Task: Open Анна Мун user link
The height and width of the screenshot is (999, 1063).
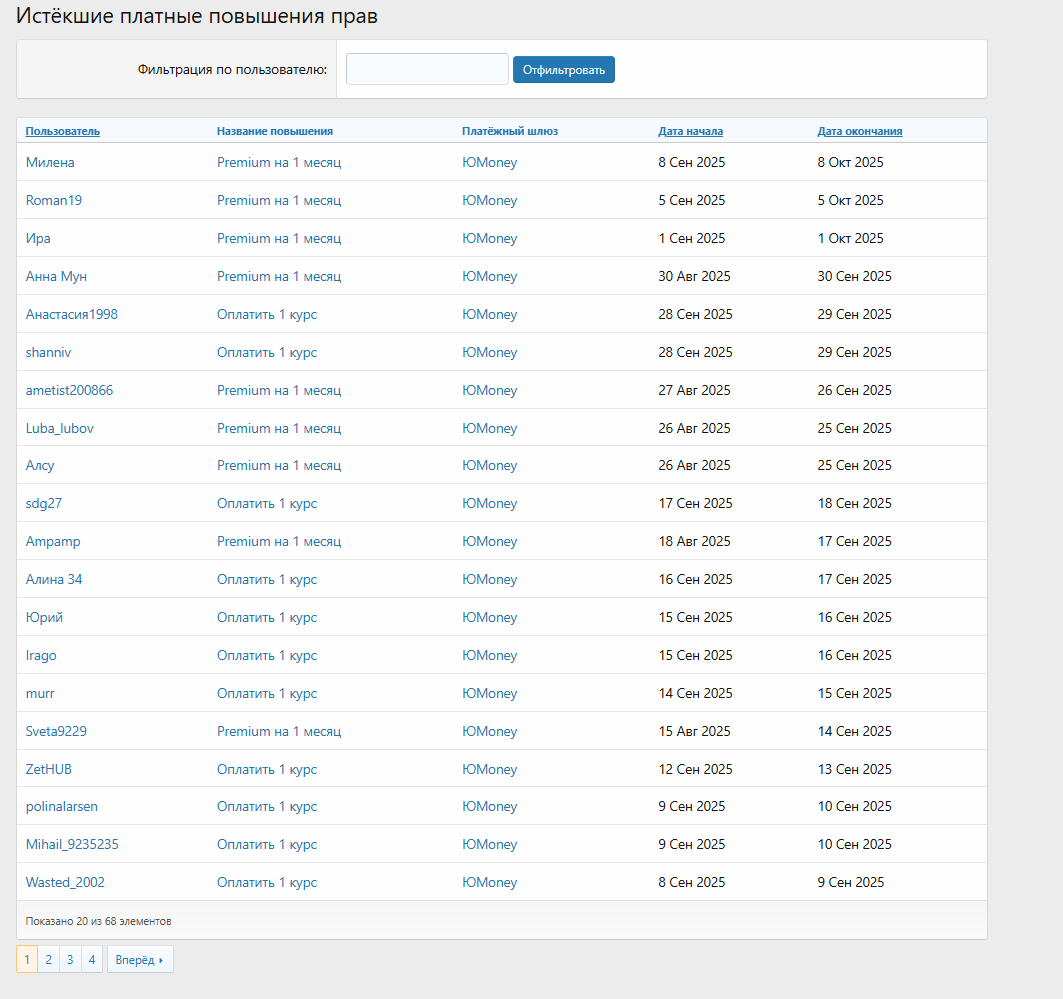Action: 56,276
